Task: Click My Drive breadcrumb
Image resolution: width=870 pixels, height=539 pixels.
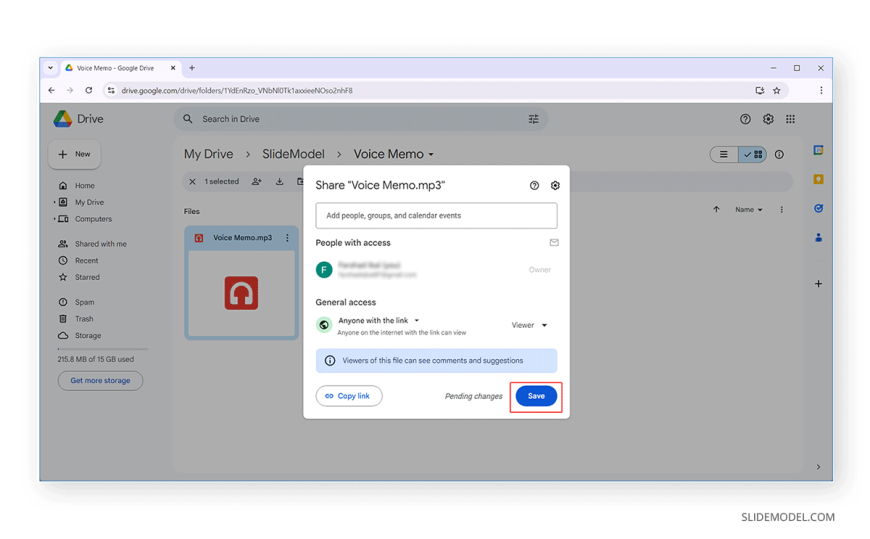Action: point(209,154)
